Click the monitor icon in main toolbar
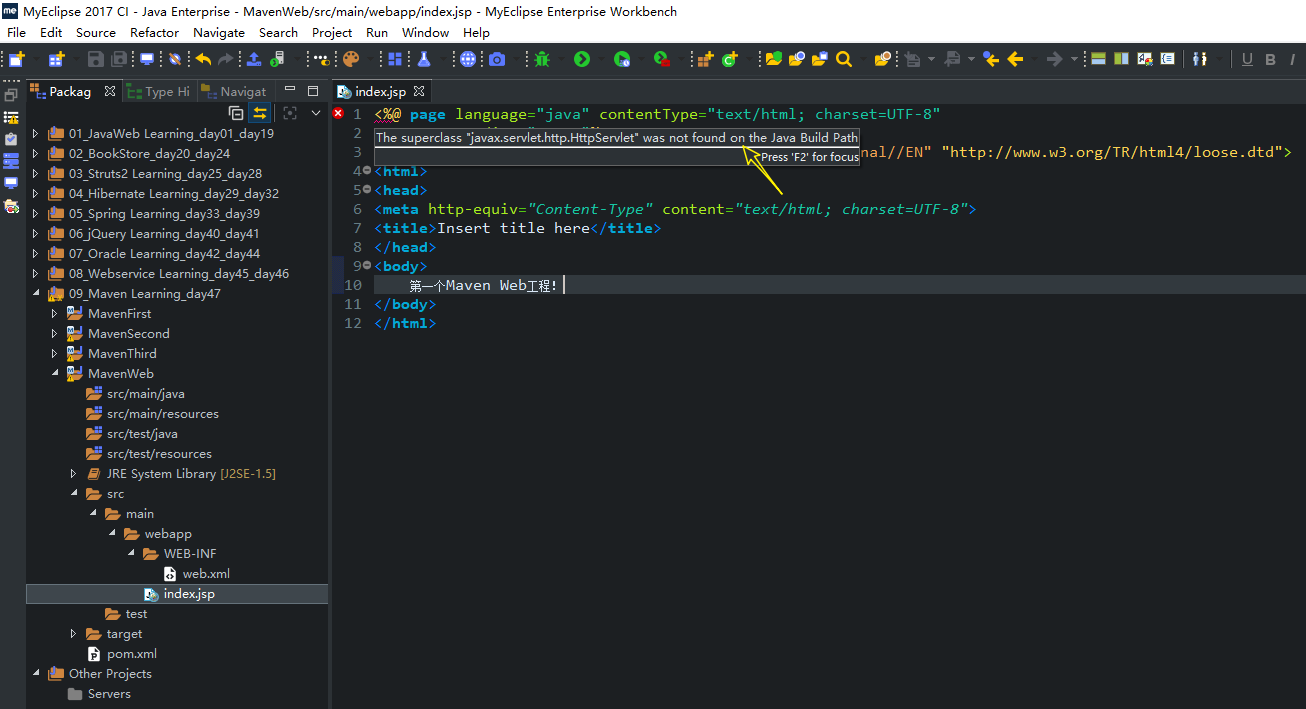1306x709 pixels. (x=148, y=59)
